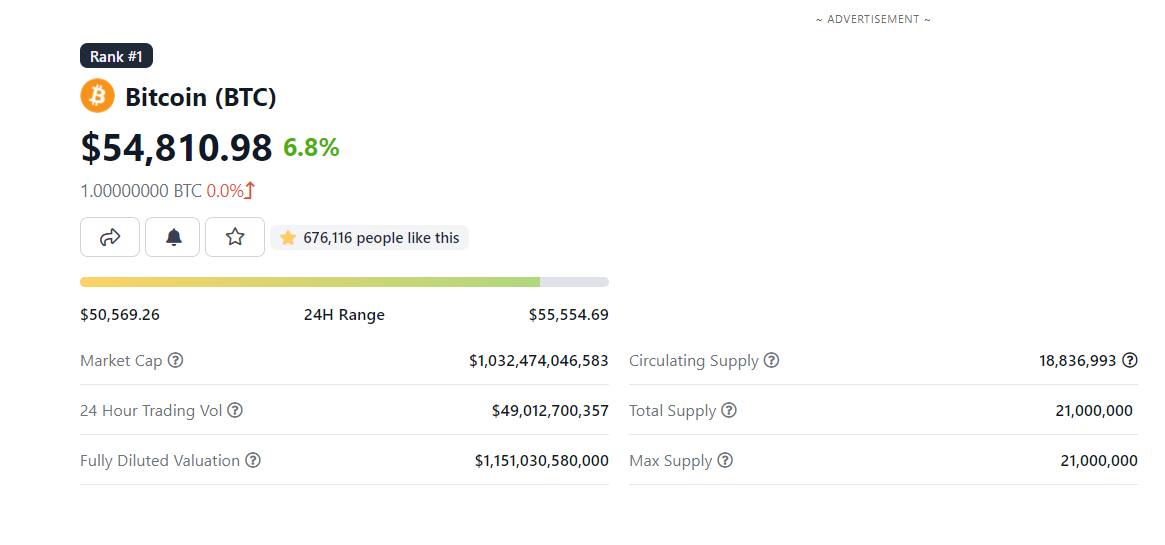Open the share arrow button
The image size is (1165, 545).
tap(110, 237)
